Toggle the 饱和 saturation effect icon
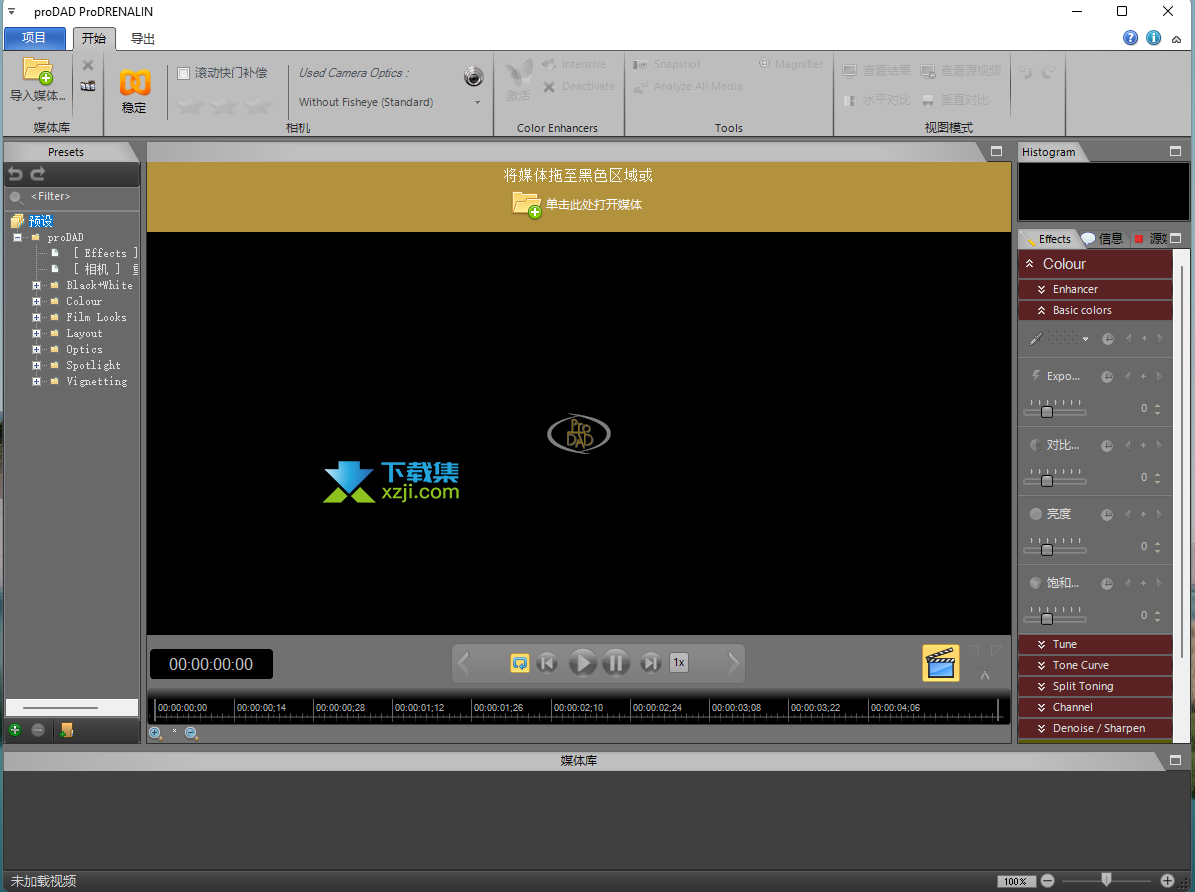 (1036, 583)
